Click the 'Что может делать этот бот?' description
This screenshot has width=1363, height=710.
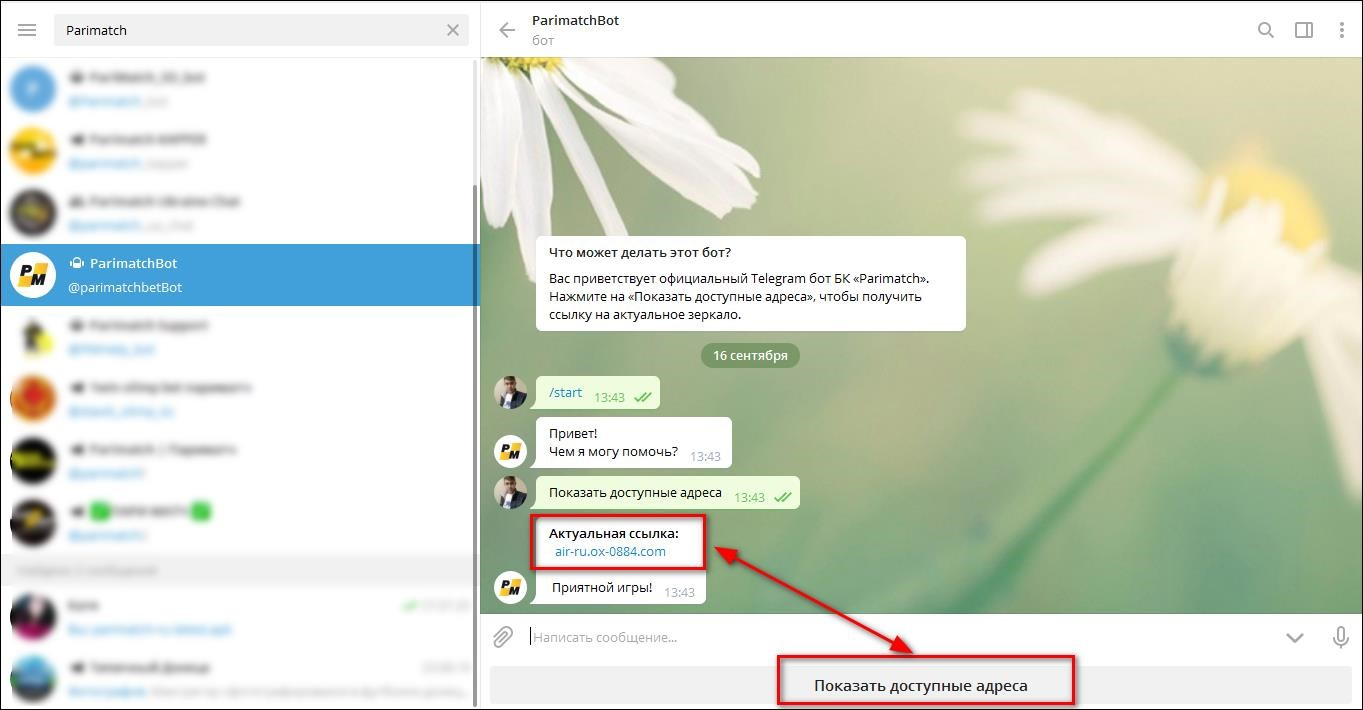point(750,283)
